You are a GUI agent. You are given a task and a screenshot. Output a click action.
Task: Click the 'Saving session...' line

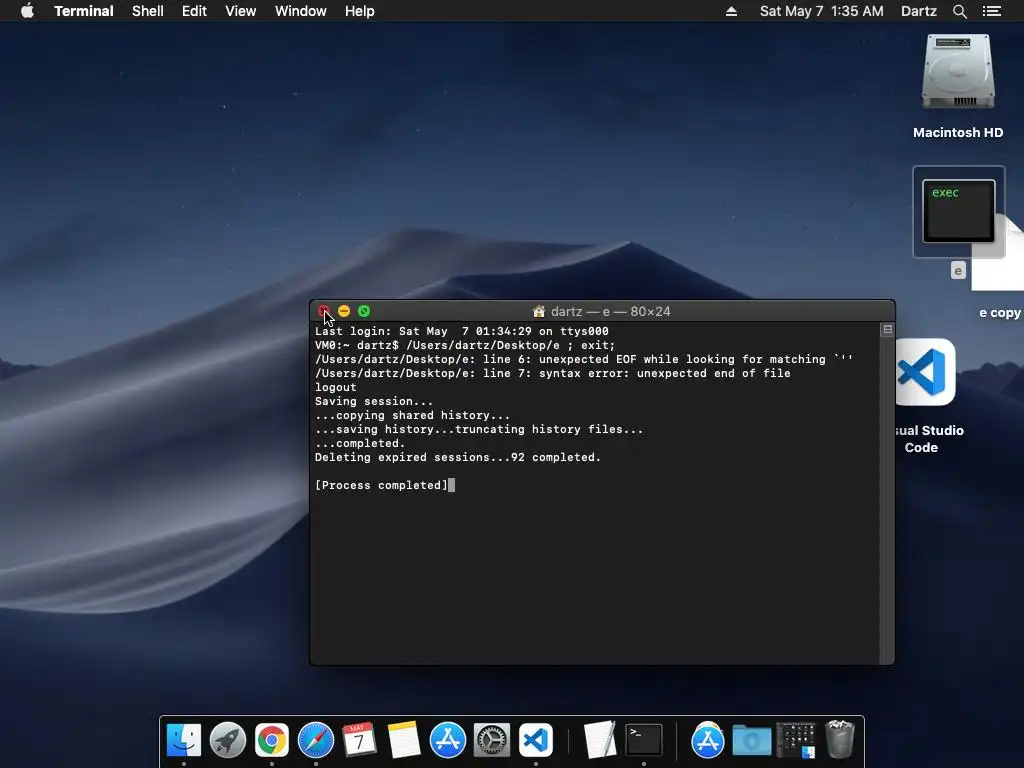pyautogui.click(x=374, y=402)
